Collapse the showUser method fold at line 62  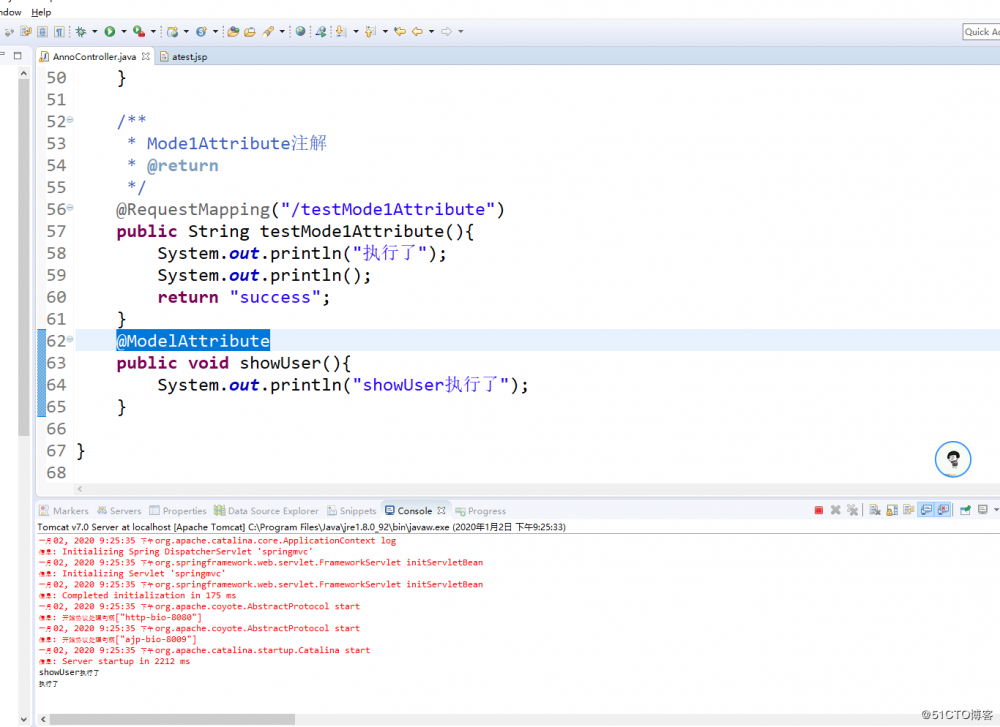(x=70, y=341)
